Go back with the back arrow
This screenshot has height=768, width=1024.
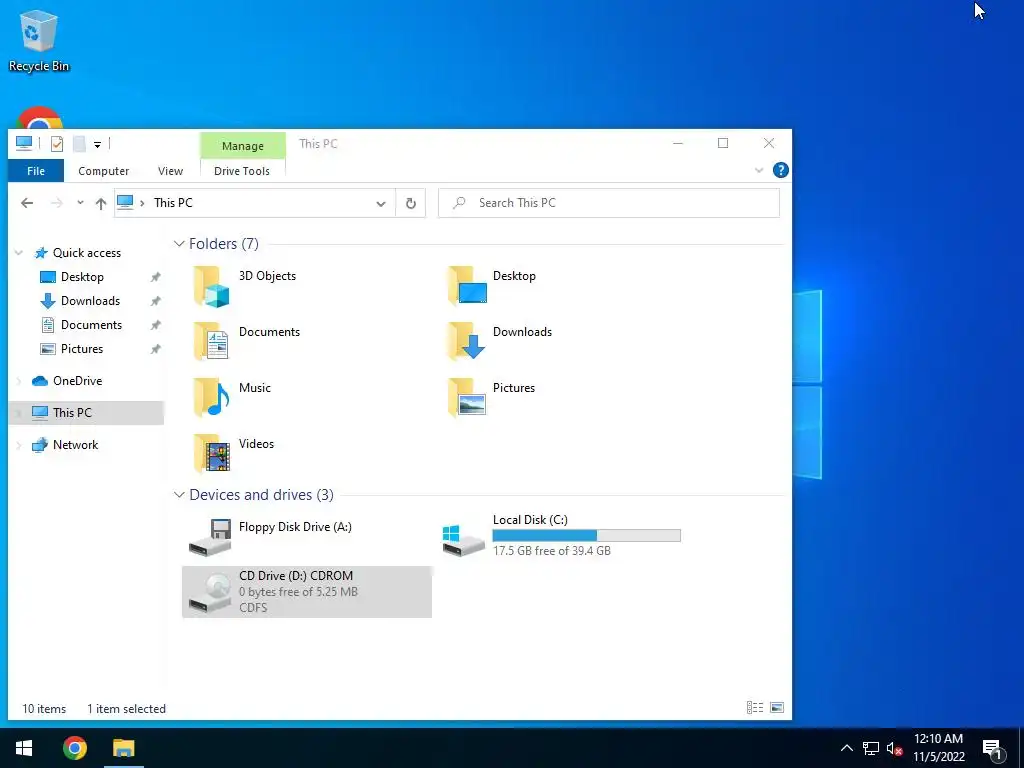(27, 203)
